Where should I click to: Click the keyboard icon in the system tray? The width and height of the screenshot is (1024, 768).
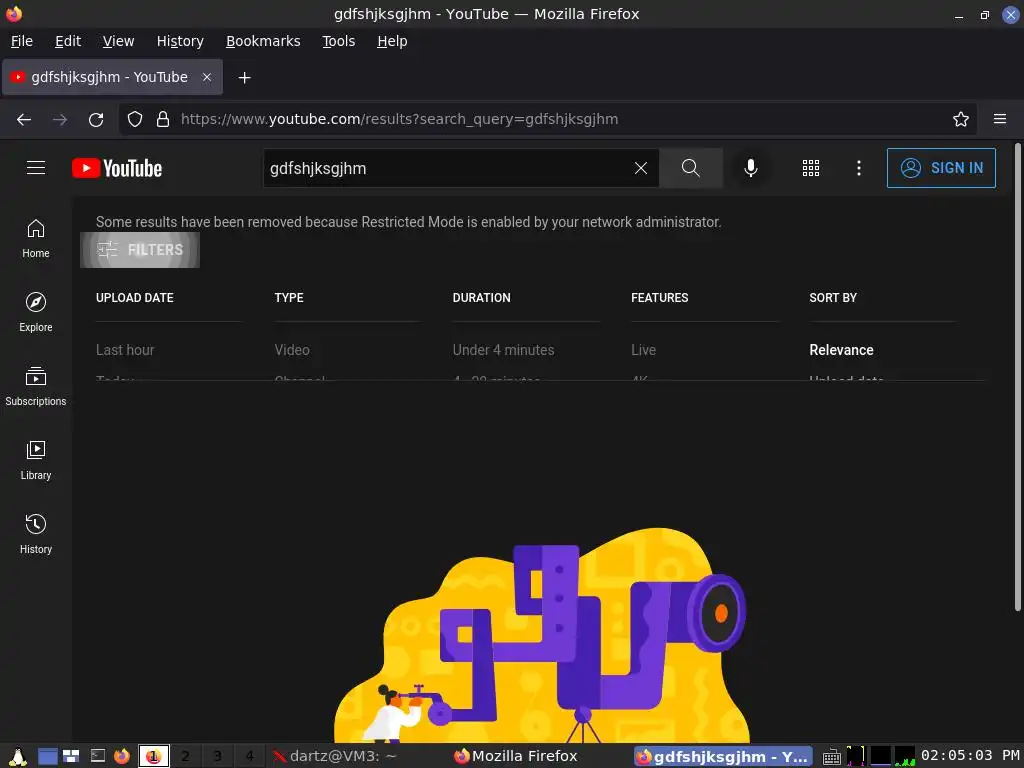831,757
